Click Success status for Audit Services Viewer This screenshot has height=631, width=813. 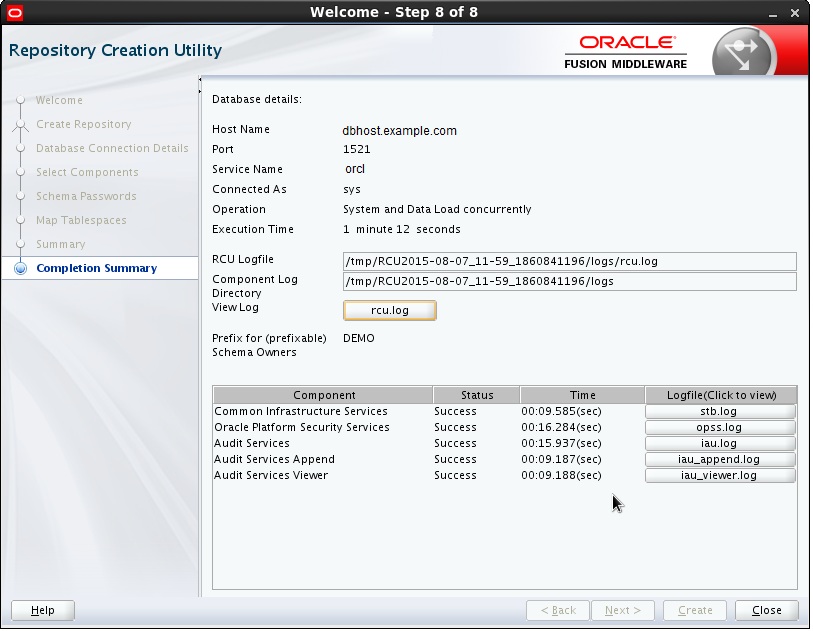coord(455,476)
